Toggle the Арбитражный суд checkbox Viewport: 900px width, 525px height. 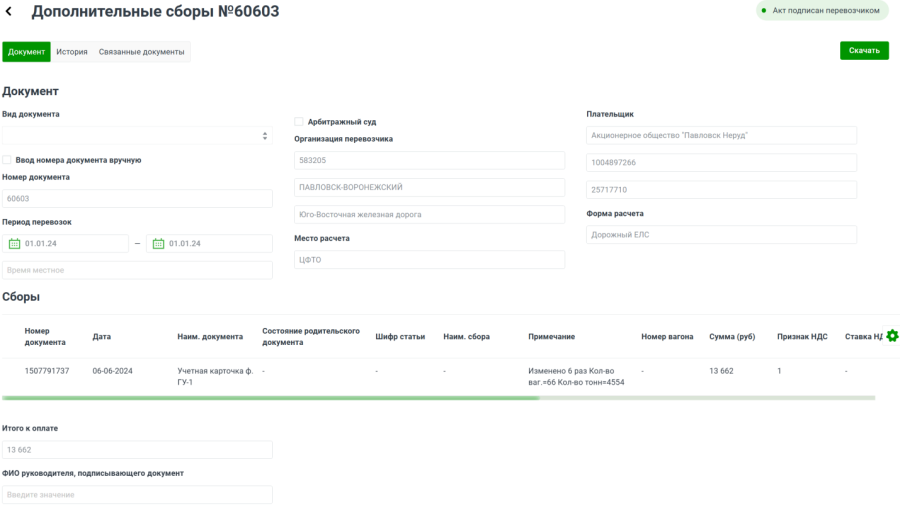pos(299,122)
